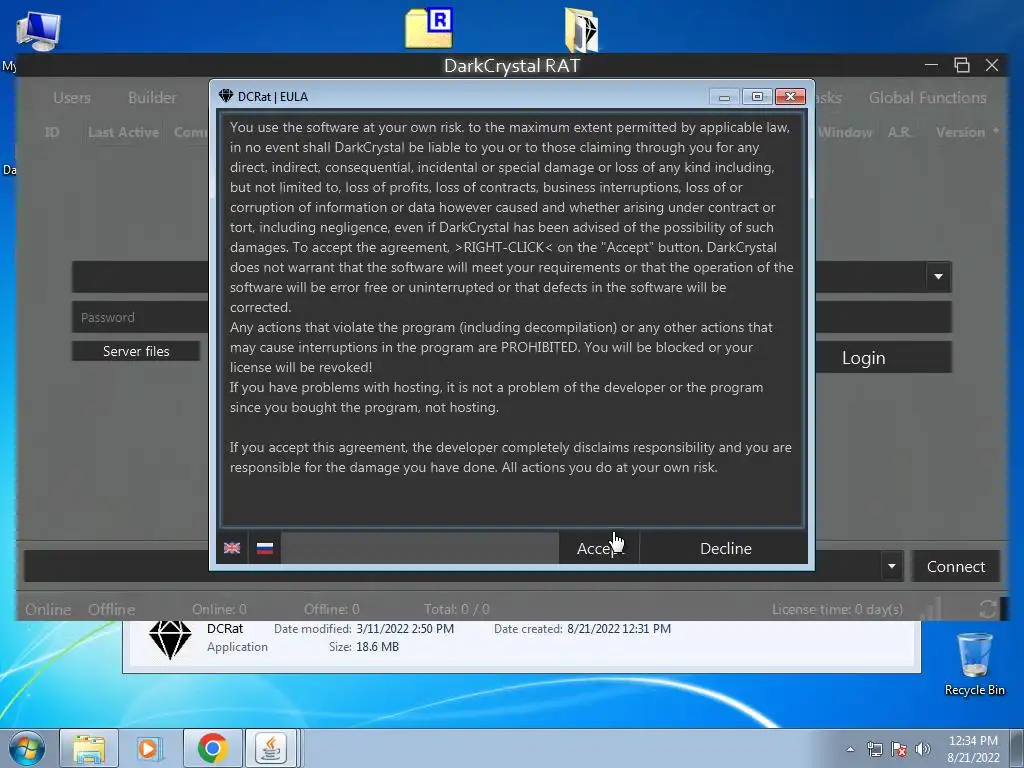Screen dimensions: 1024x768
Task: Select the Recycle Bin desktop icon
Action: click(974, 664)
